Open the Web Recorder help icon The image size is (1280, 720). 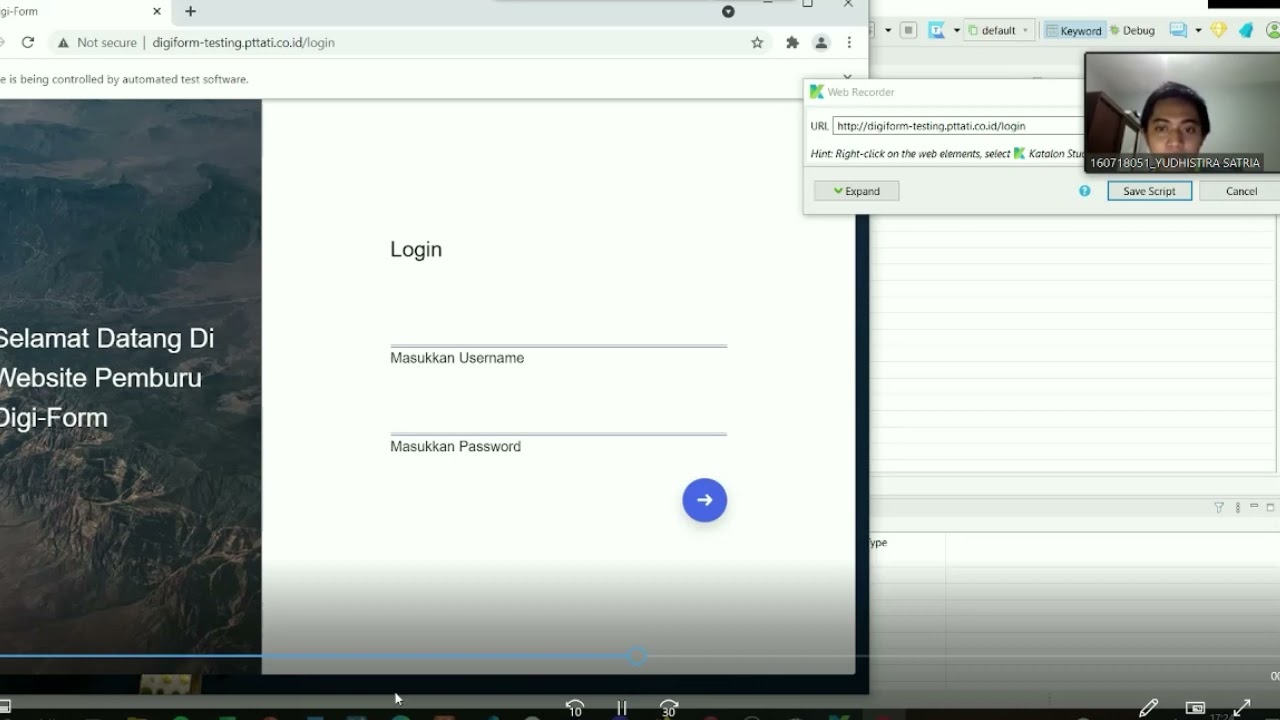1085,191
